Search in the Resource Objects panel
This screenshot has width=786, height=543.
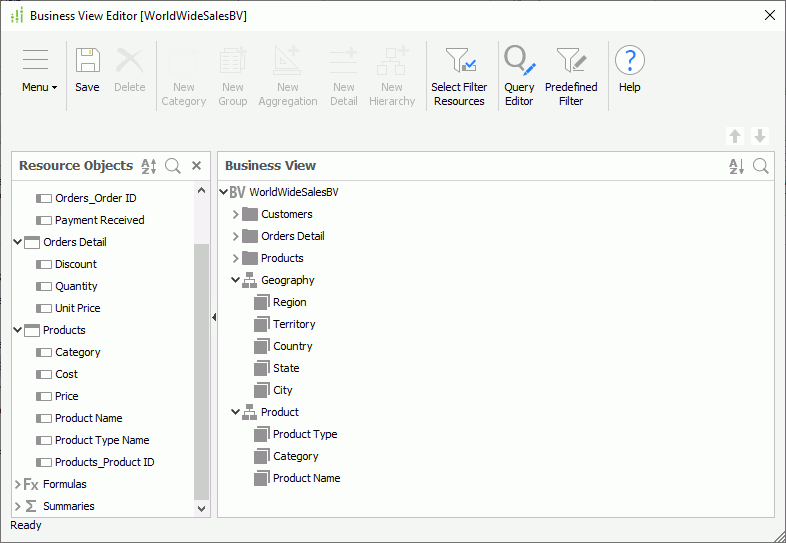(173, 166)
